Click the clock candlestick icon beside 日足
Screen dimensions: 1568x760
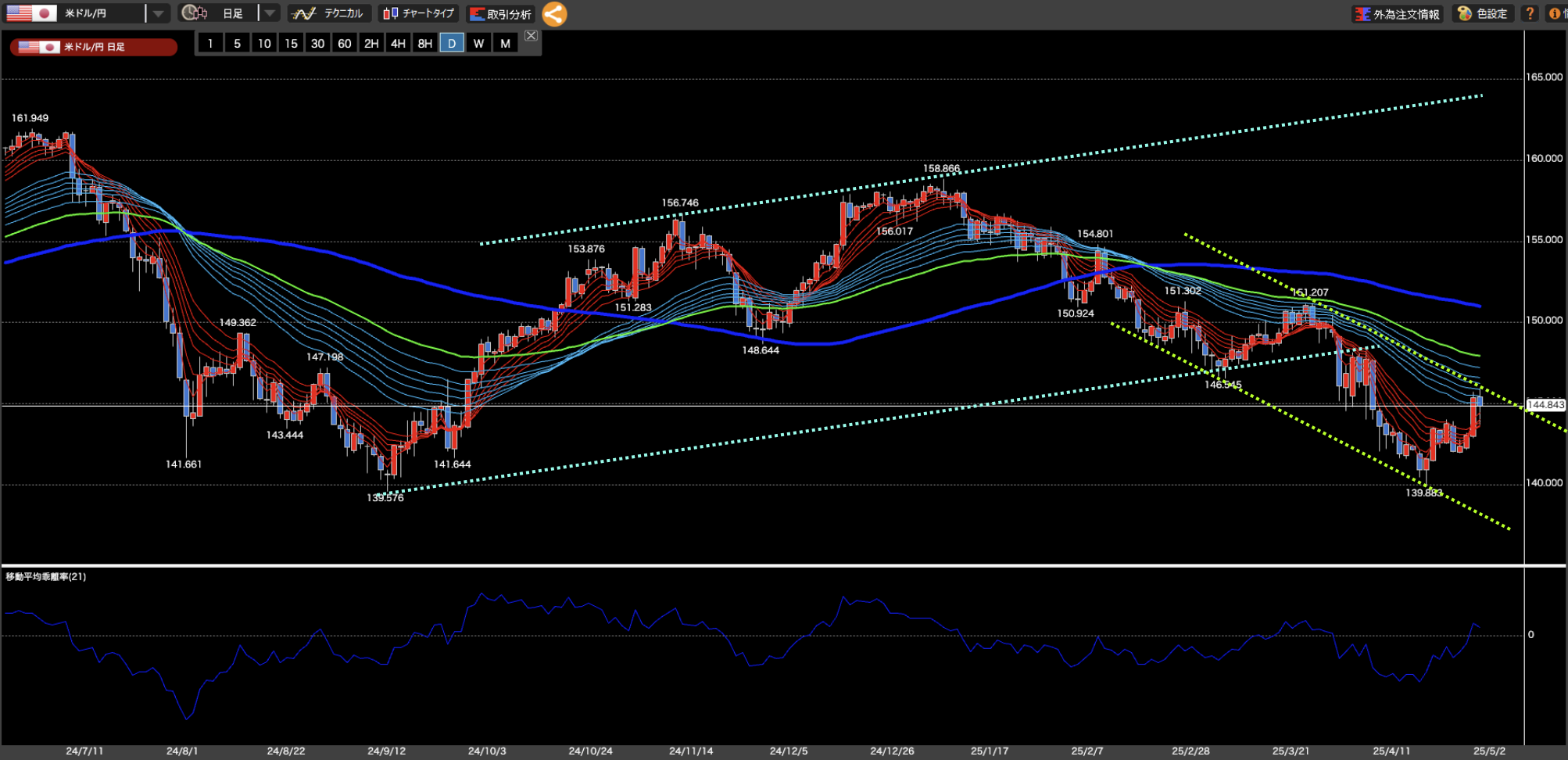[x=195, y=13]
